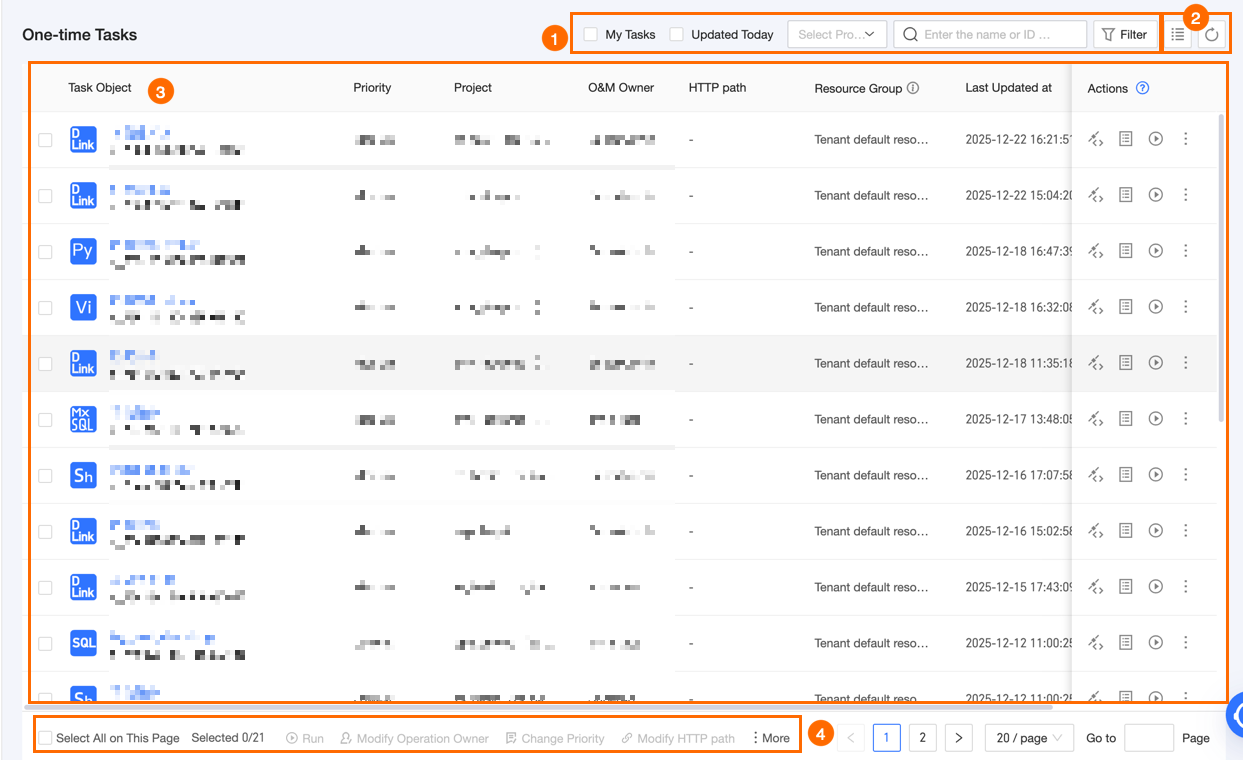The width and height of the screenshot is (1243, 760).
Task: Click the Filter button
Action: point(1125,35)
